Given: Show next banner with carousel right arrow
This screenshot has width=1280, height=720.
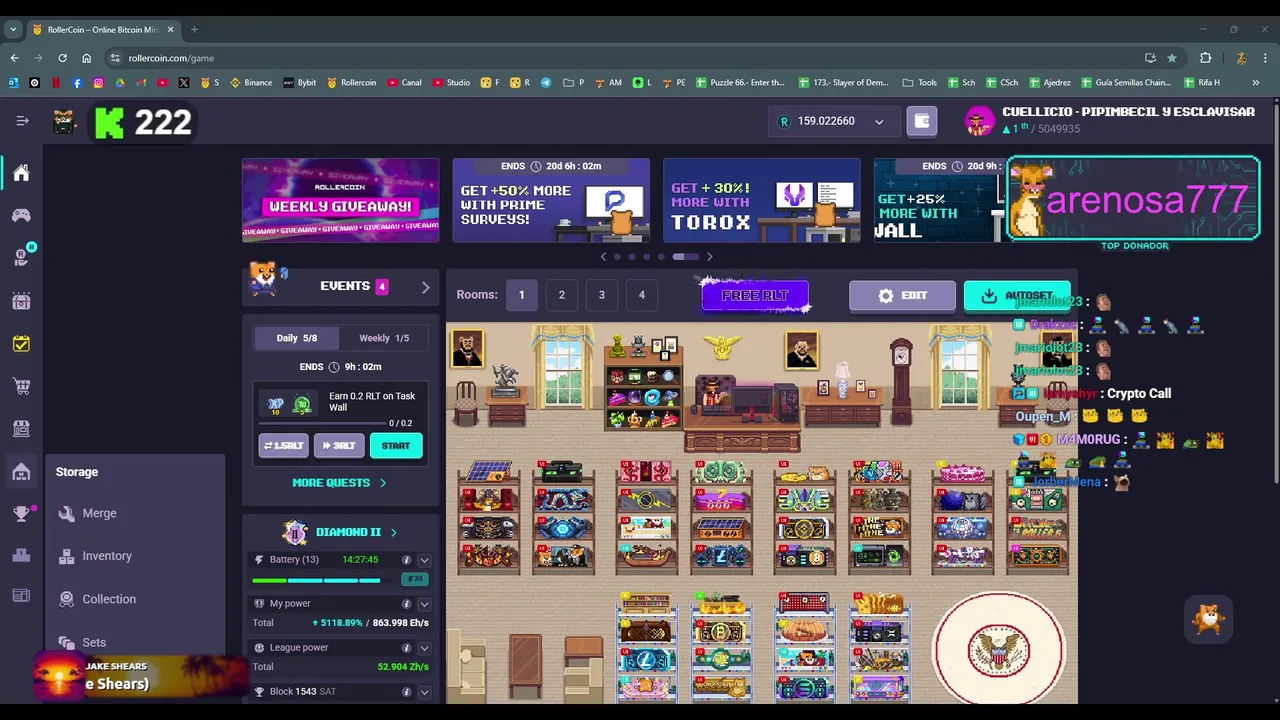Looking at the screenshot, I should pyautogui.click(x=709, y=257).
